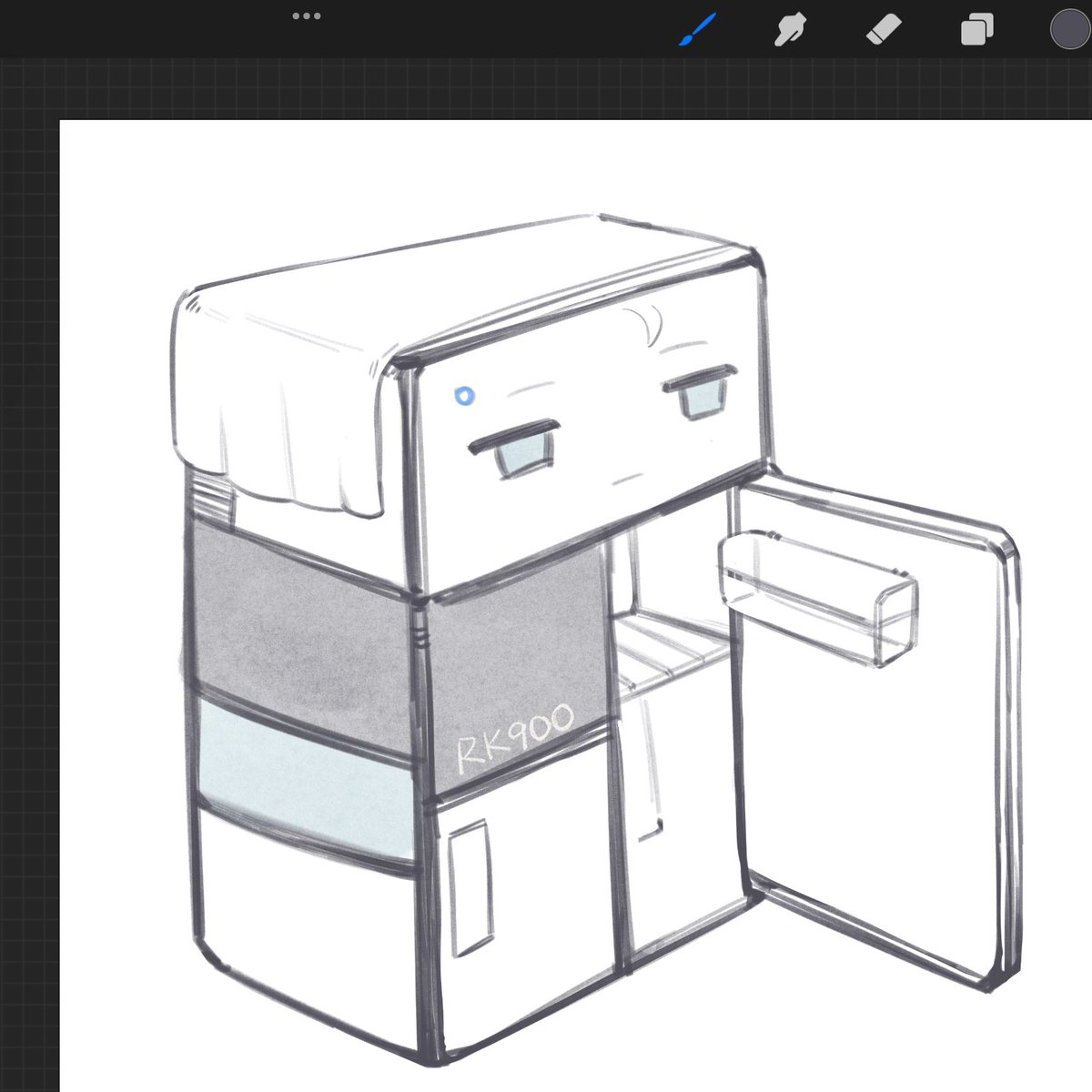1092x1092 pixels.
Task: Select the Smudge tool
Action: click(x=791, y=30)
